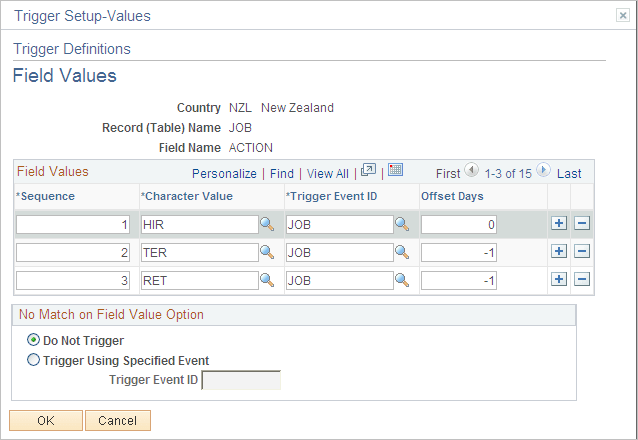The width and height of the screenshot is (638, 440).
Task: Click the 1-3 of 15 row counter
Action: click(508, 174)
